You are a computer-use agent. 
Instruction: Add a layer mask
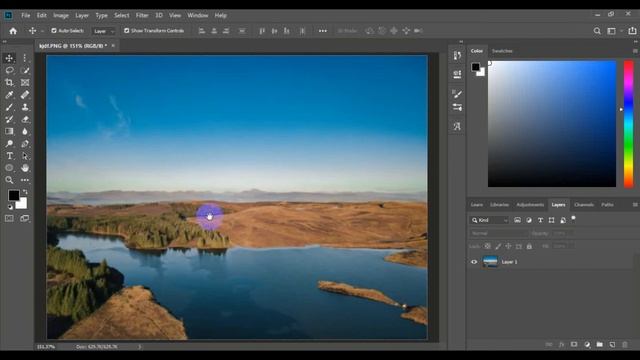click(x=574, y=345)
